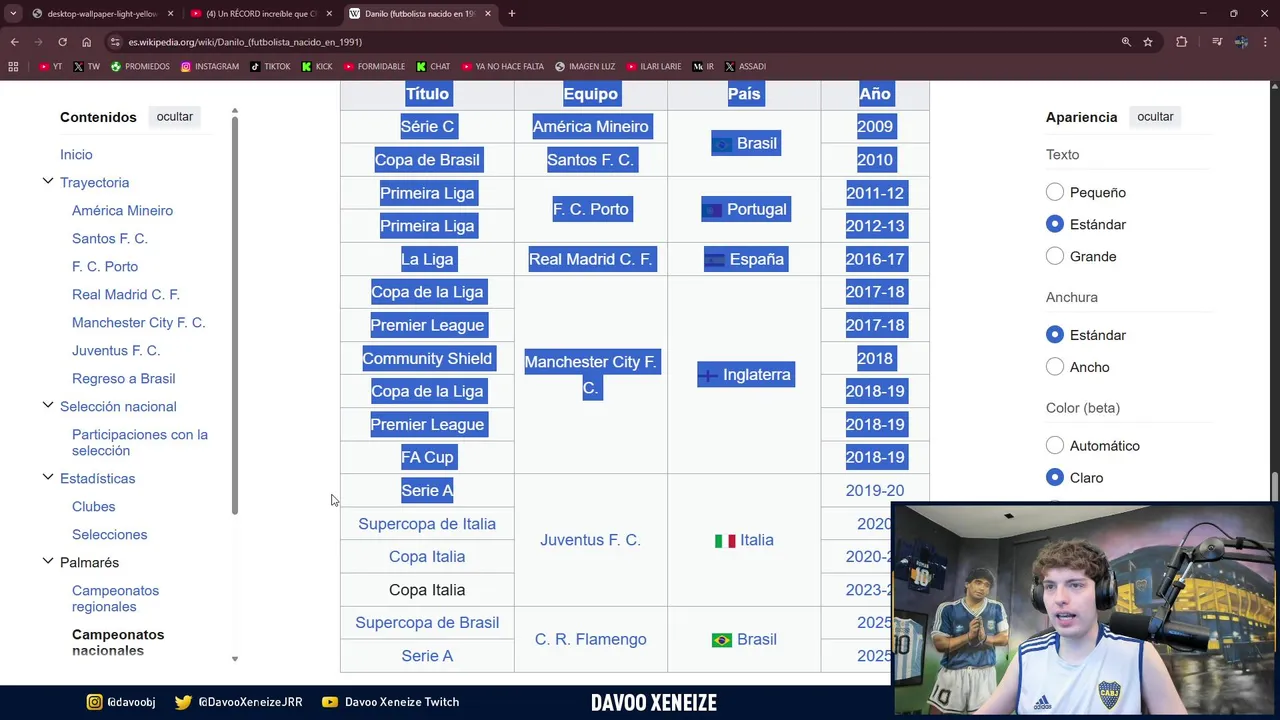The width and height of the screenshot is (1280, 720).
Task: Jump to Regreso a Brasil section
Action: tap(123, 379)
